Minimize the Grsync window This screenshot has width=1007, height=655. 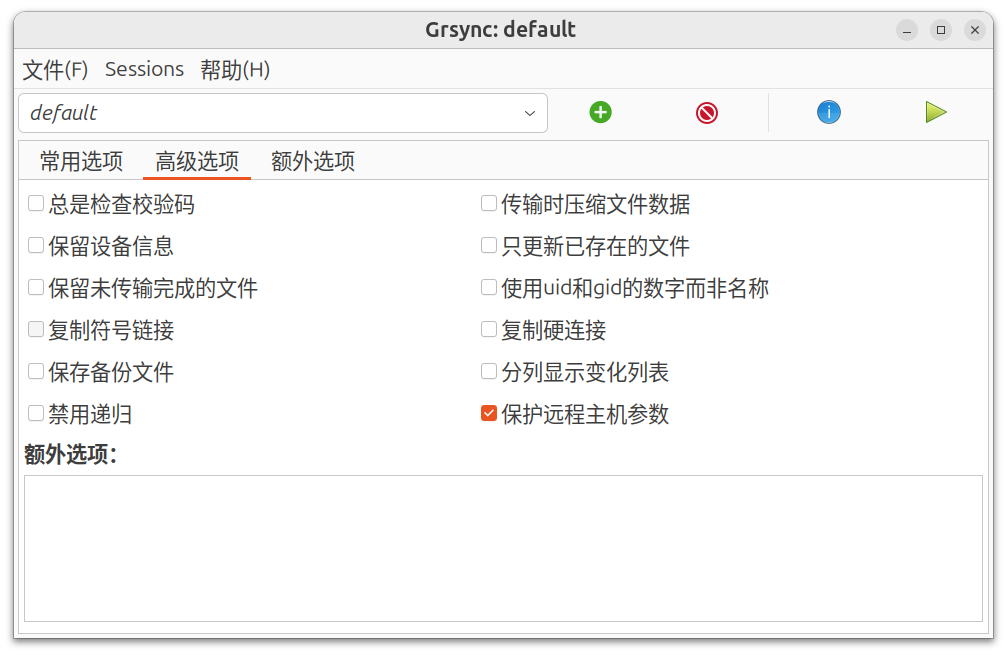907,30
